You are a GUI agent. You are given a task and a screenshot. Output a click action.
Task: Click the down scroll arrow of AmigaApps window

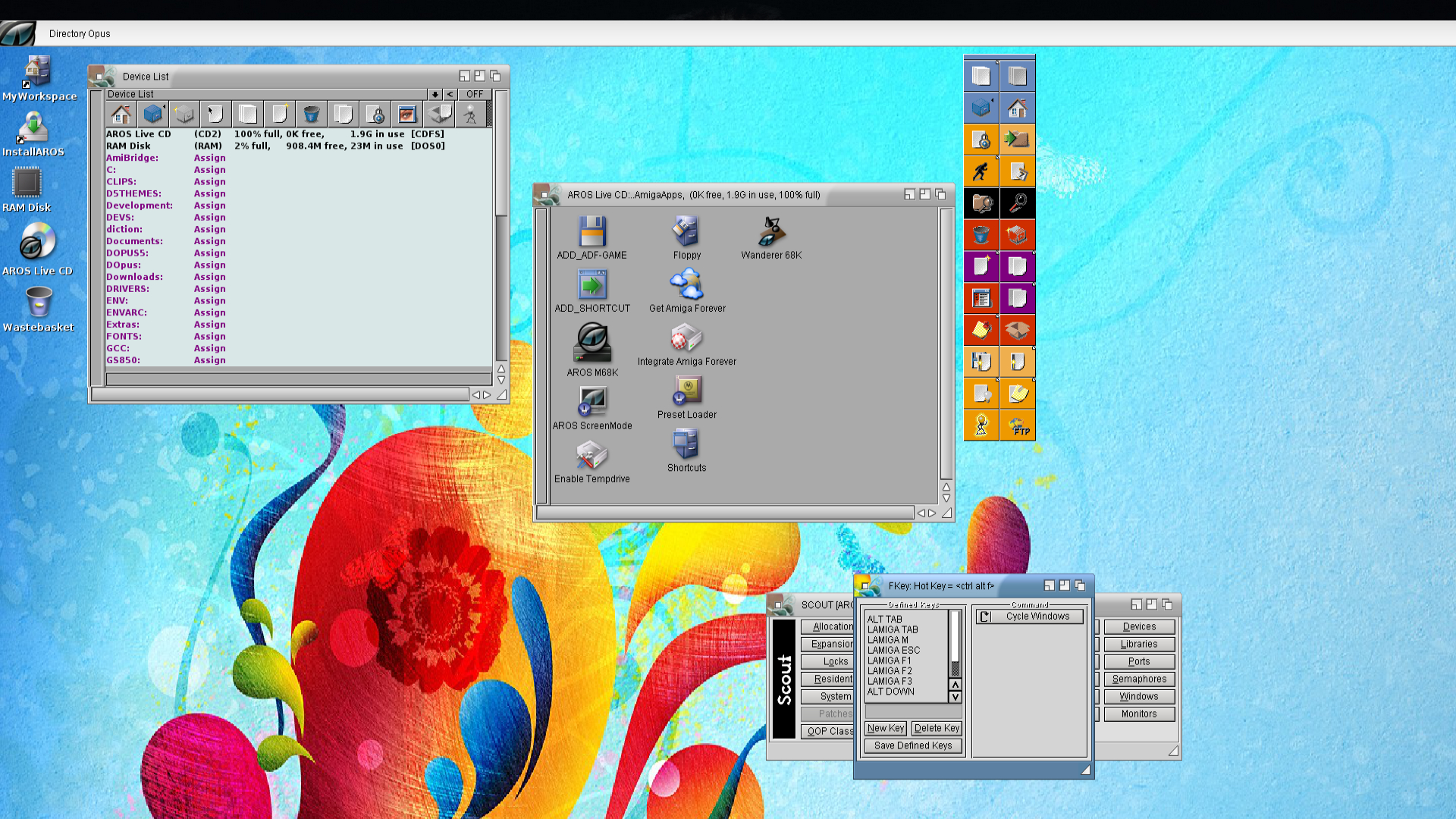click(x=946, y=499)
